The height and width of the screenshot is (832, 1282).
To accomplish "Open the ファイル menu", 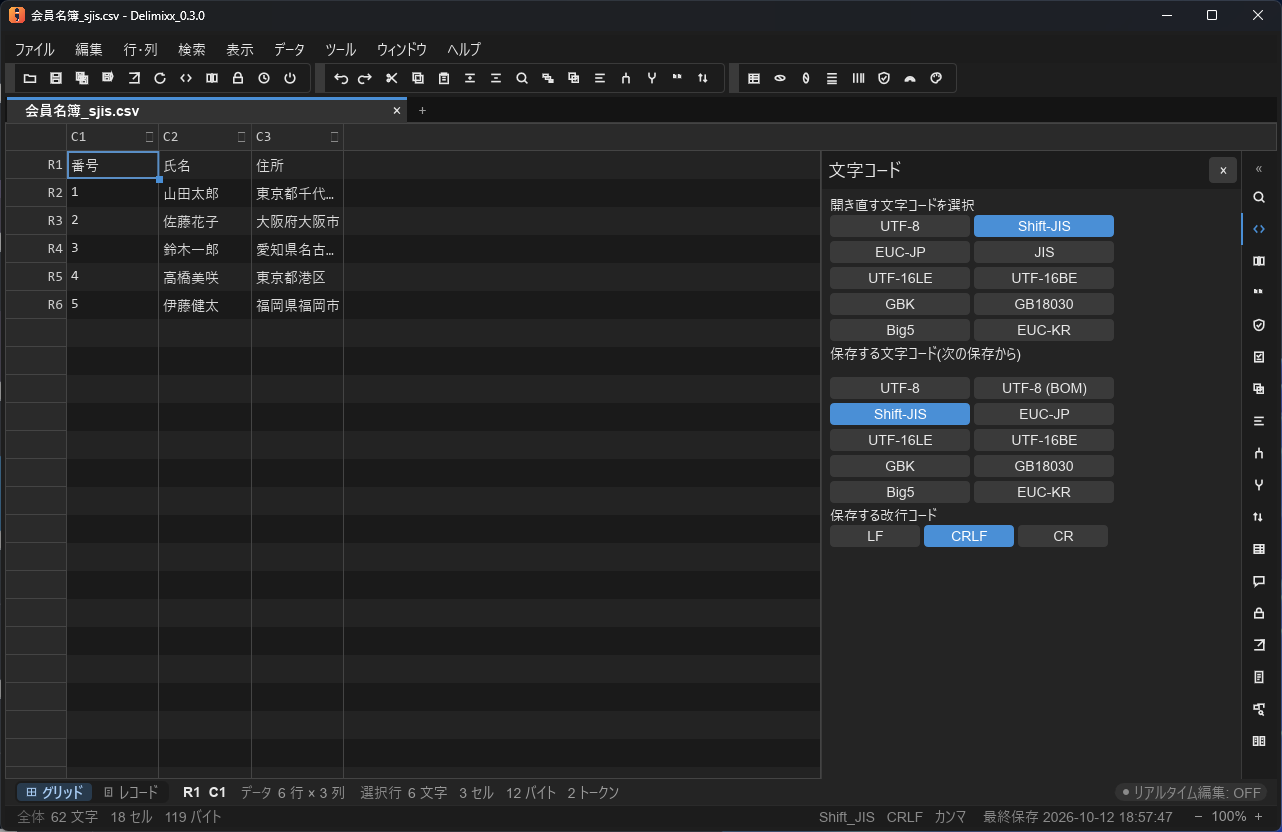I will 34,49.
